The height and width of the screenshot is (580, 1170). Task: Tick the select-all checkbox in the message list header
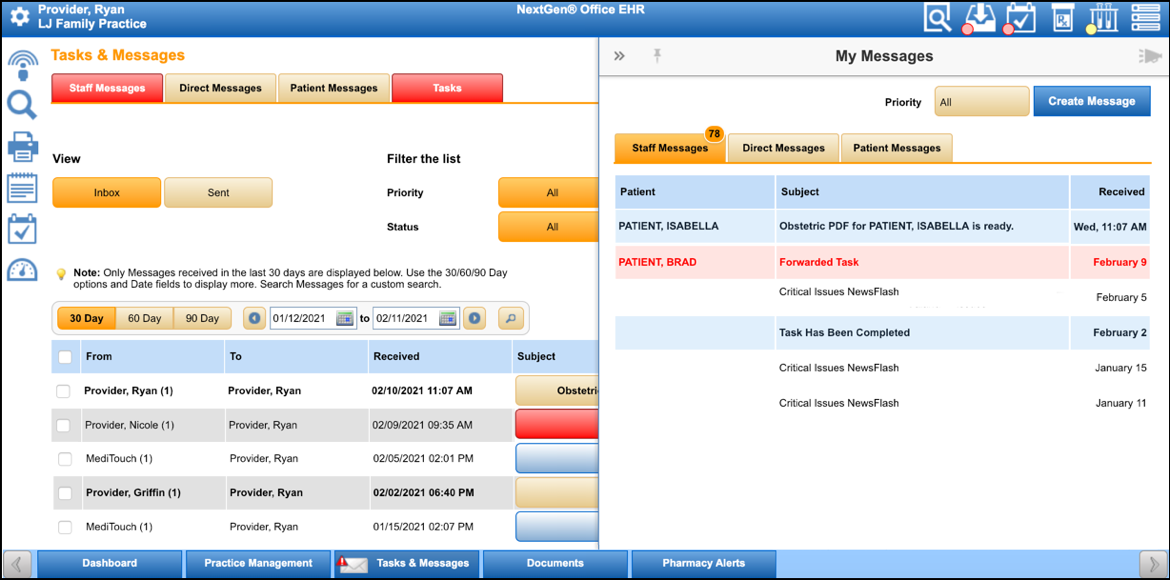point(65,357)
